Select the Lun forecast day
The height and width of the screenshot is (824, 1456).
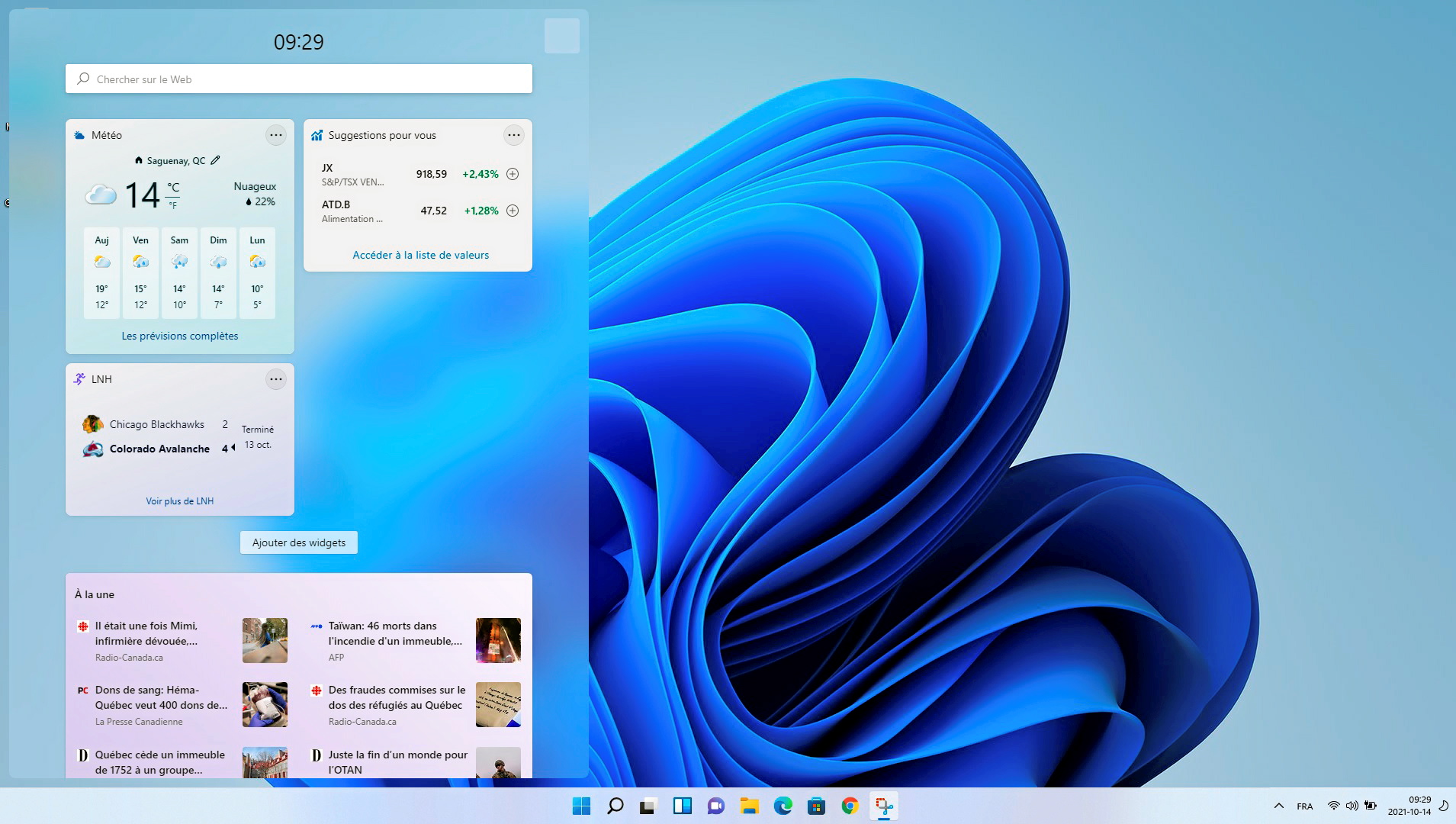pyautogui.click(x=257, y=272)
